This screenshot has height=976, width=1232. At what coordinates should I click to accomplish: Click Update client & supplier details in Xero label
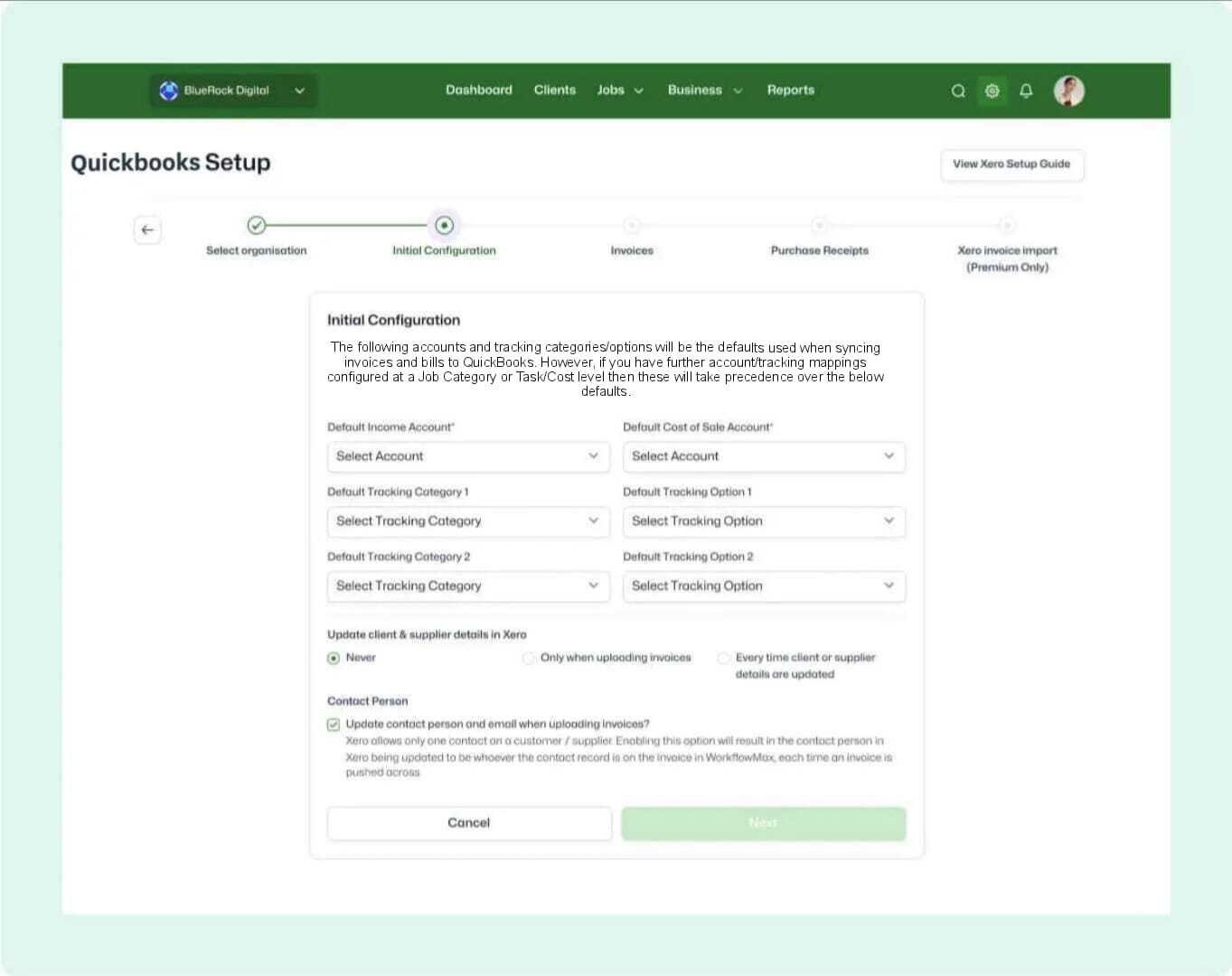click(427, 634)
